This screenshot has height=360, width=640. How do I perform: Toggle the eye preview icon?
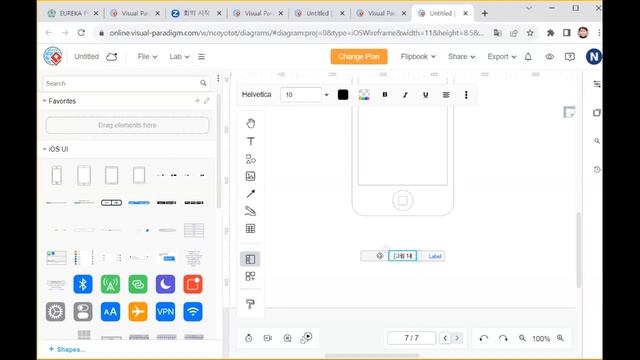click(x=549, y=57)
